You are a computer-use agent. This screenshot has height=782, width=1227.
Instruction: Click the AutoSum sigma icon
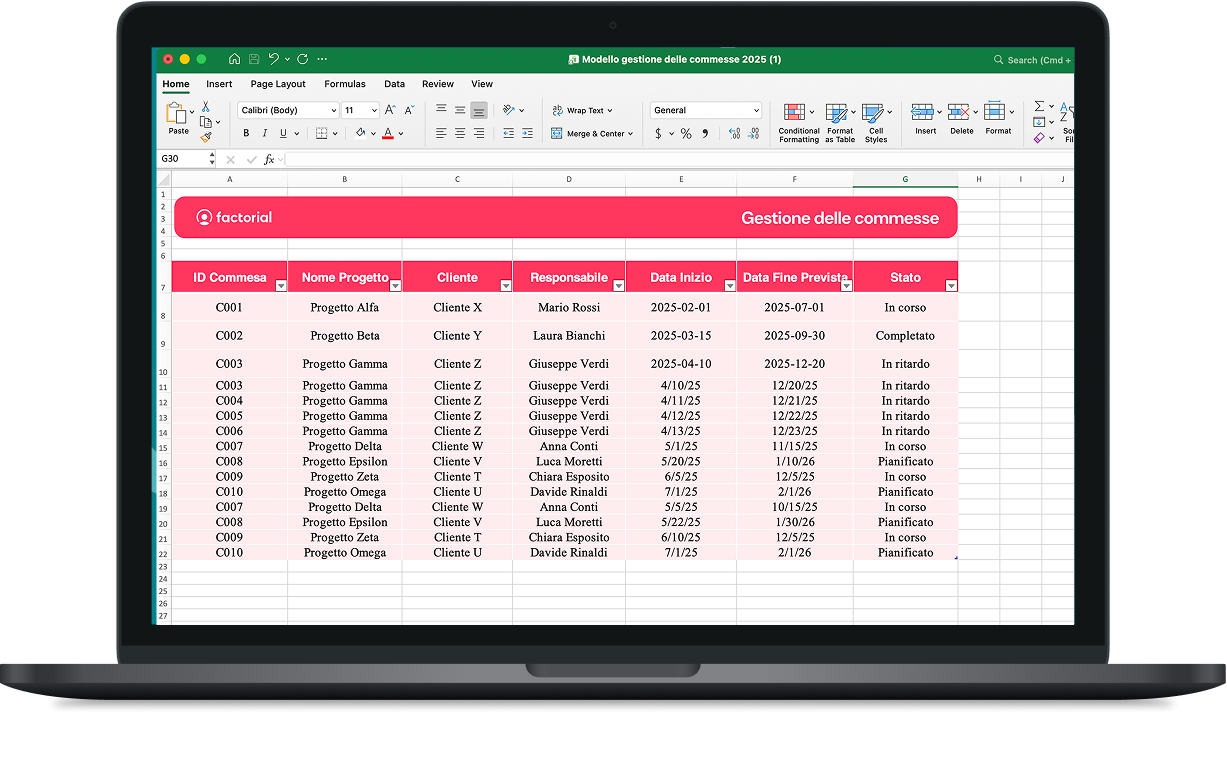[x=1039, y=106]
